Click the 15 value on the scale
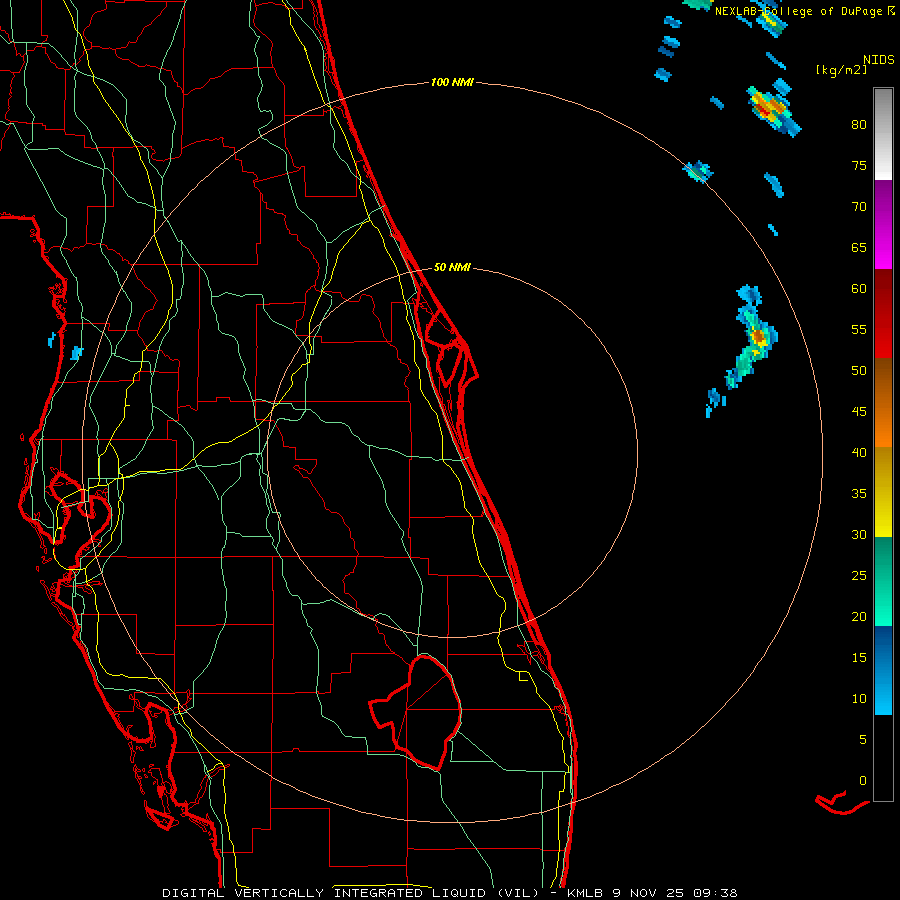 click(x=859, y=658)
